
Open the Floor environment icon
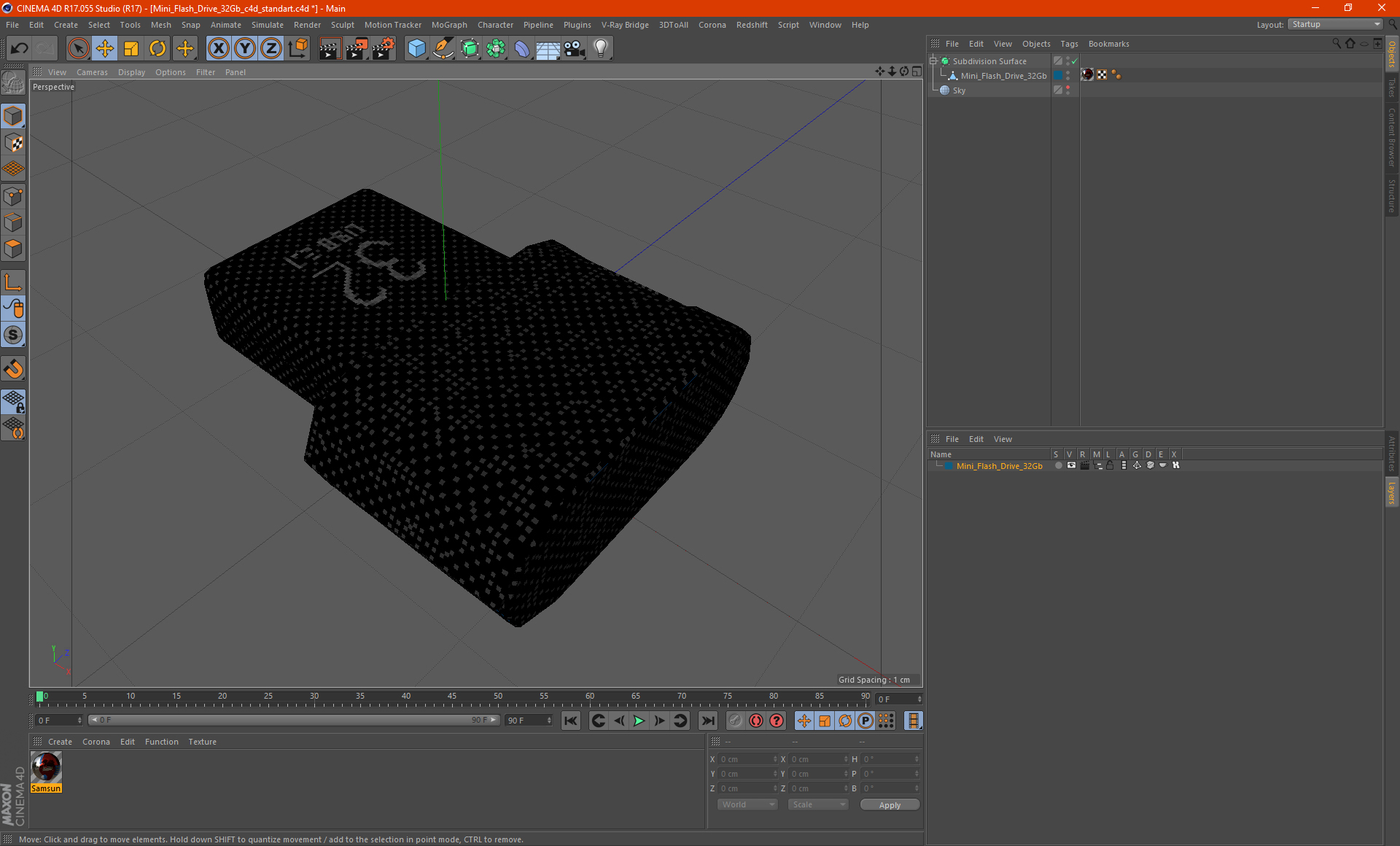[548, 49]
